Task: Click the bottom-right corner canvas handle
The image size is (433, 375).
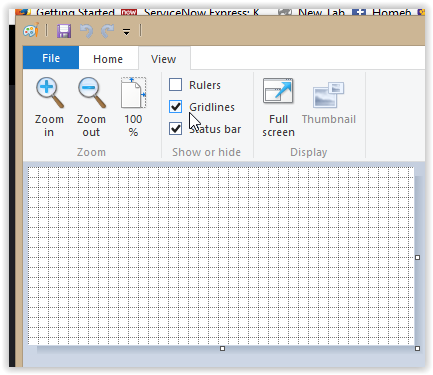Action: [417, 349]
